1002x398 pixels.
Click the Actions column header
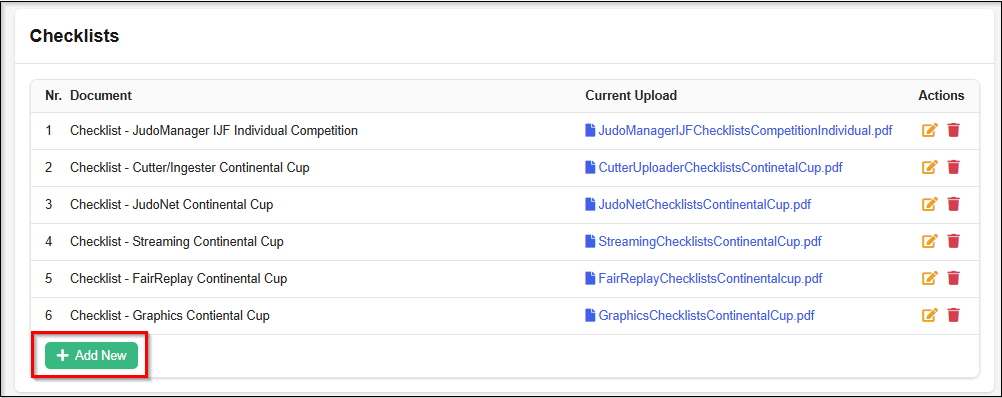click(x=941, y=96)
